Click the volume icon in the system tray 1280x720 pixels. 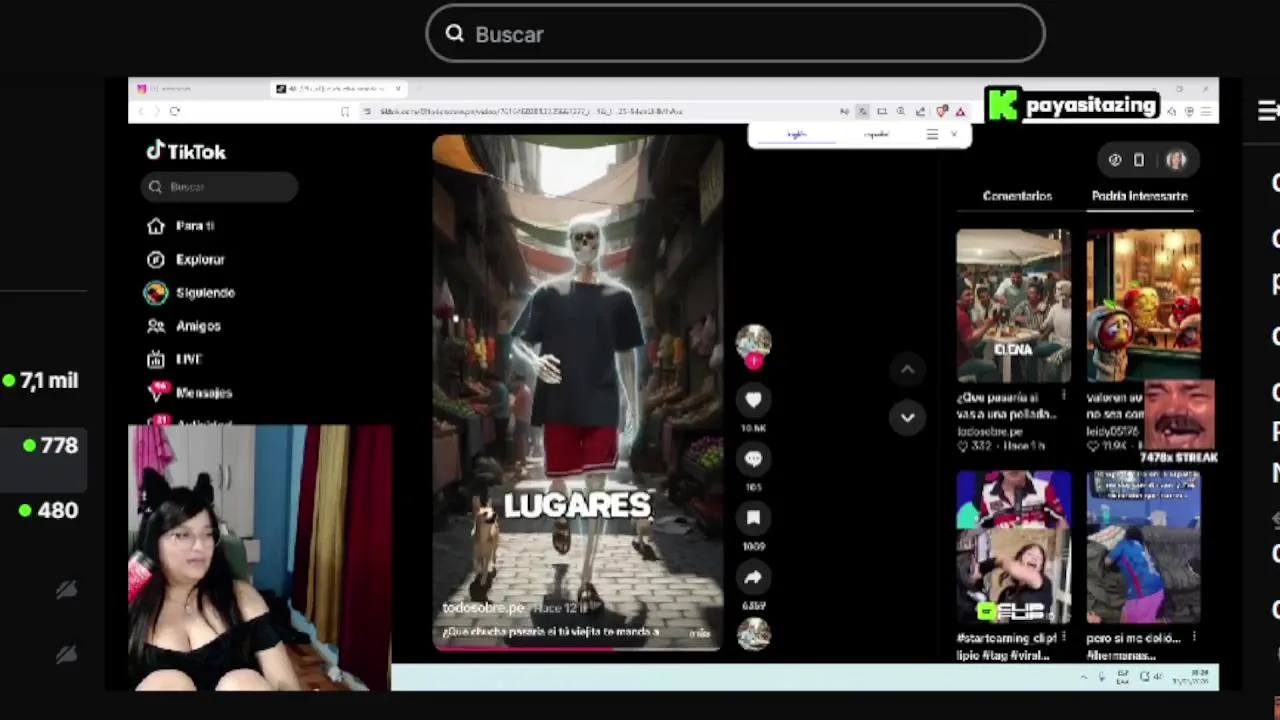click(x=1157, y=677)
